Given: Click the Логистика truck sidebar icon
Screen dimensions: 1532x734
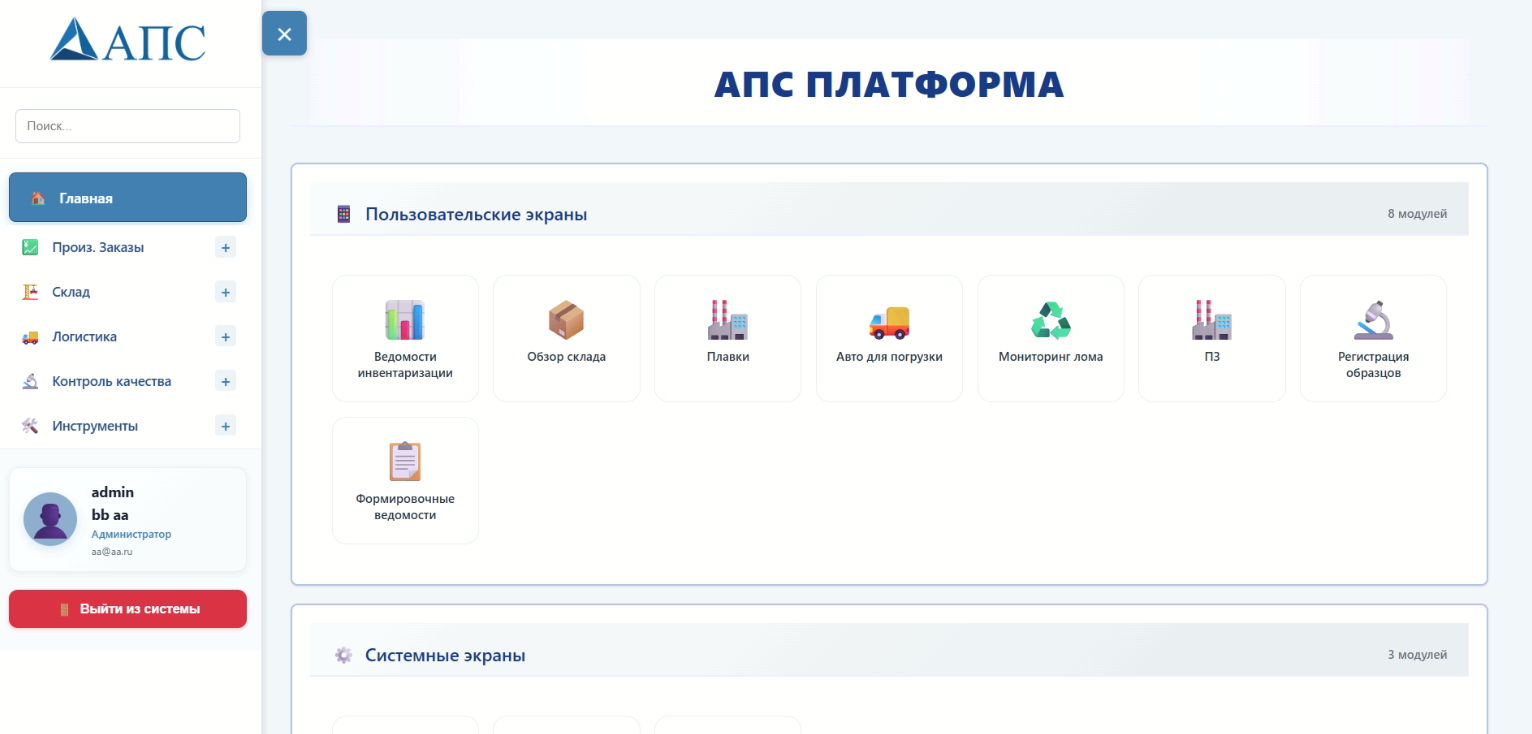Looking at the screenshot, I should click(x=30, y=337).
